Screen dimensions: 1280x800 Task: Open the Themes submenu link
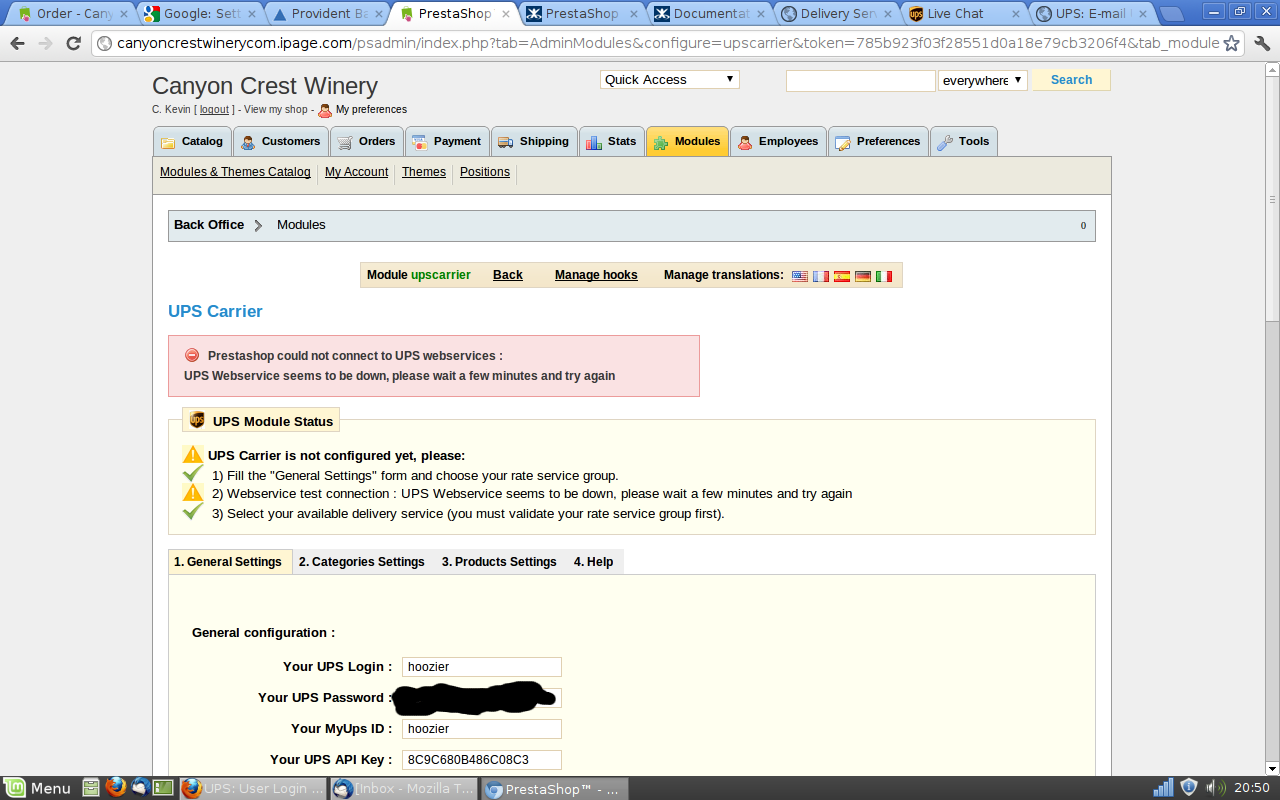[424, 172]
